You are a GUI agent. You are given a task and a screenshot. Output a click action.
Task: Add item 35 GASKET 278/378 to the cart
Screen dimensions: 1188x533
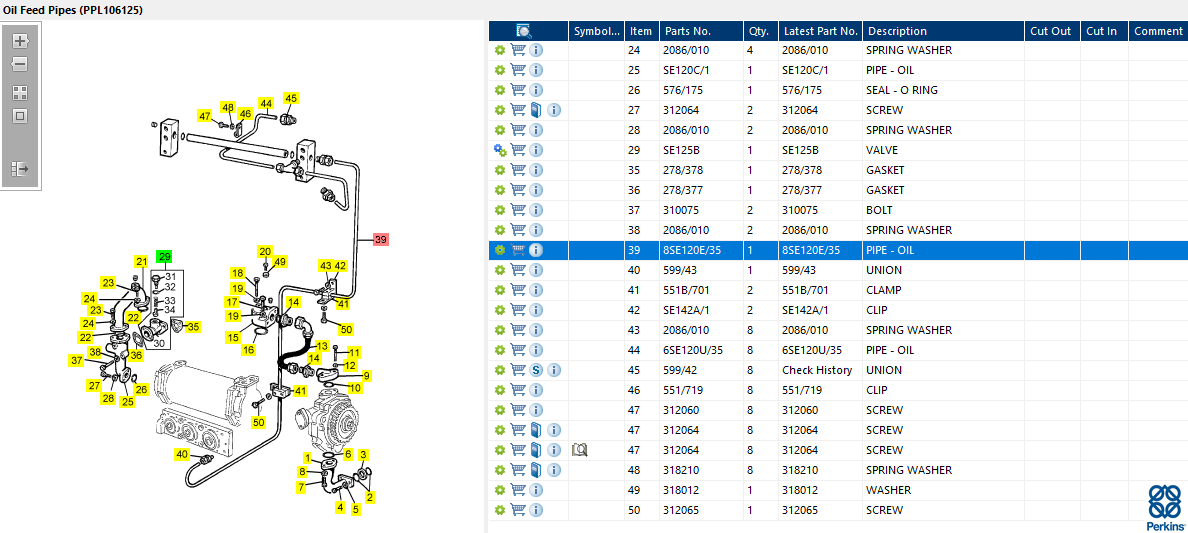coord(518,170)
